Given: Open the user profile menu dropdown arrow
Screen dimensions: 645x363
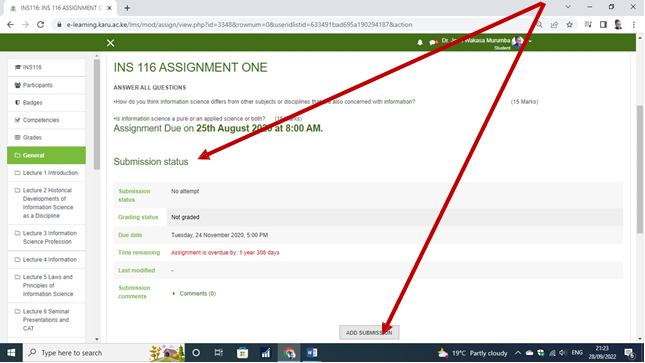Looking at the screenshot, I should 530,42.
